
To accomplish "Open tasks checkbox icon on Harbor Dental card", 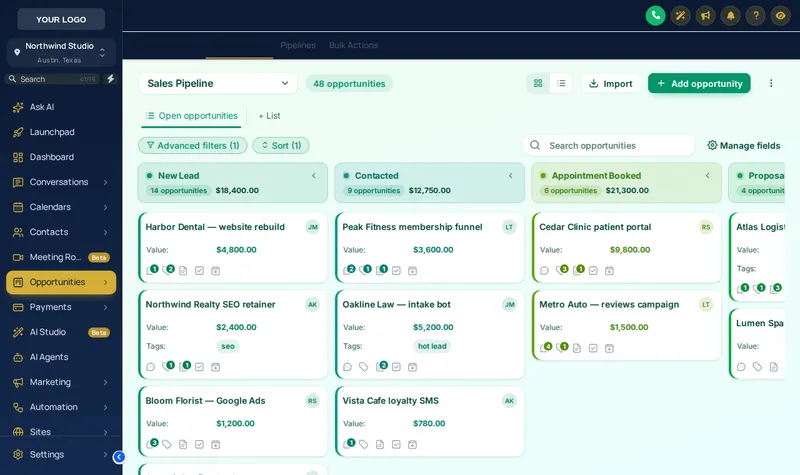I will coord(199,270).
